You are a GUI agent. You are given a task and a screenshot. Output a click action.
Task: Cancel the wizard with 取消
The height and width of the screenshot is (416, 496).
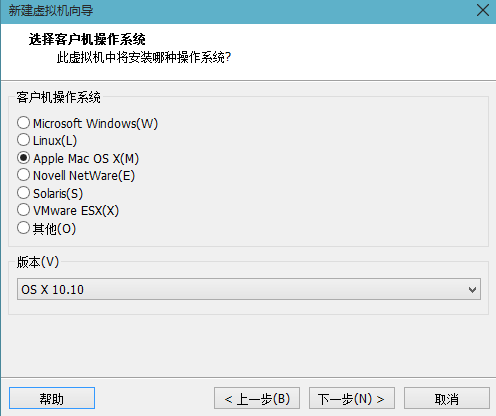coord(447,398)
